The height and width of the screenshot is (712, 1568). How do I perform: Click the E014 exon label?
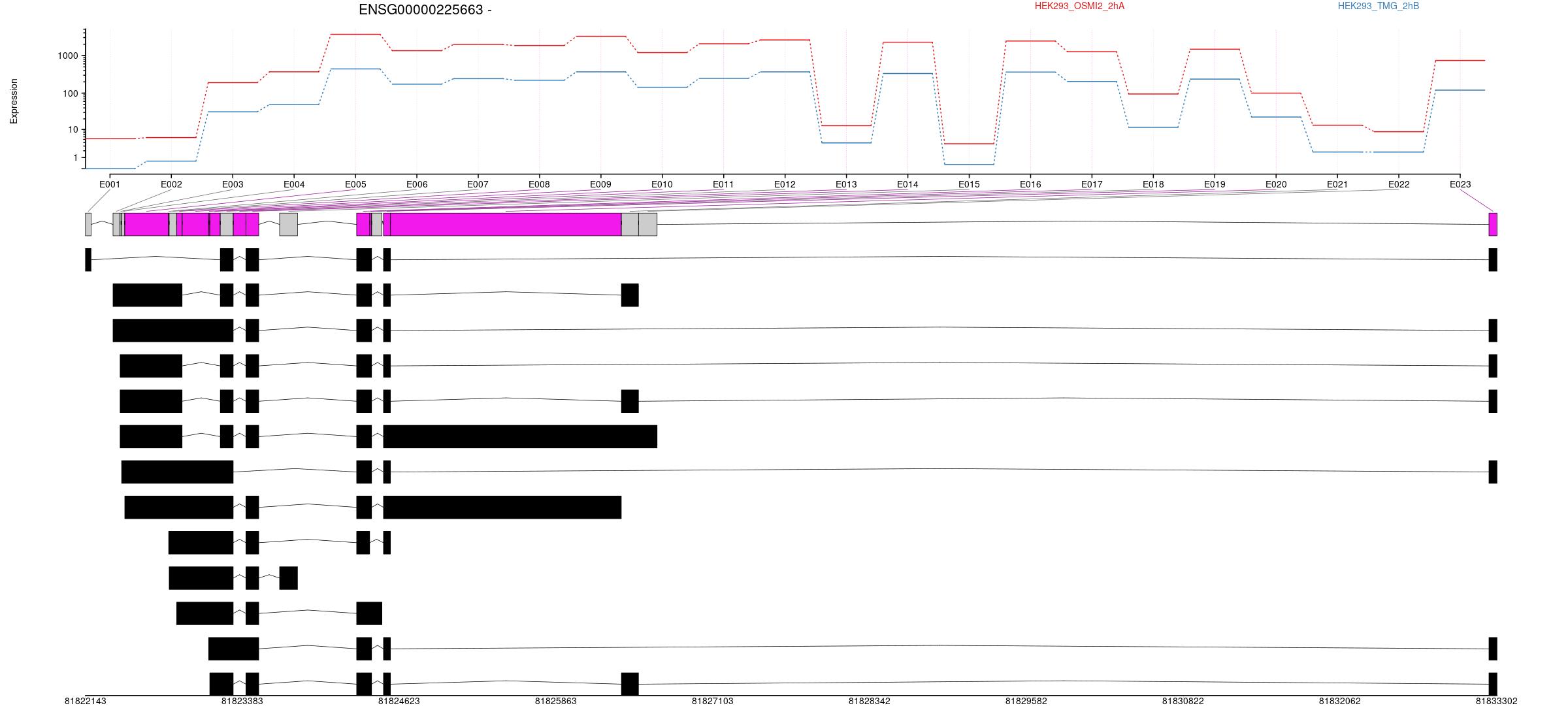(907, 184)
